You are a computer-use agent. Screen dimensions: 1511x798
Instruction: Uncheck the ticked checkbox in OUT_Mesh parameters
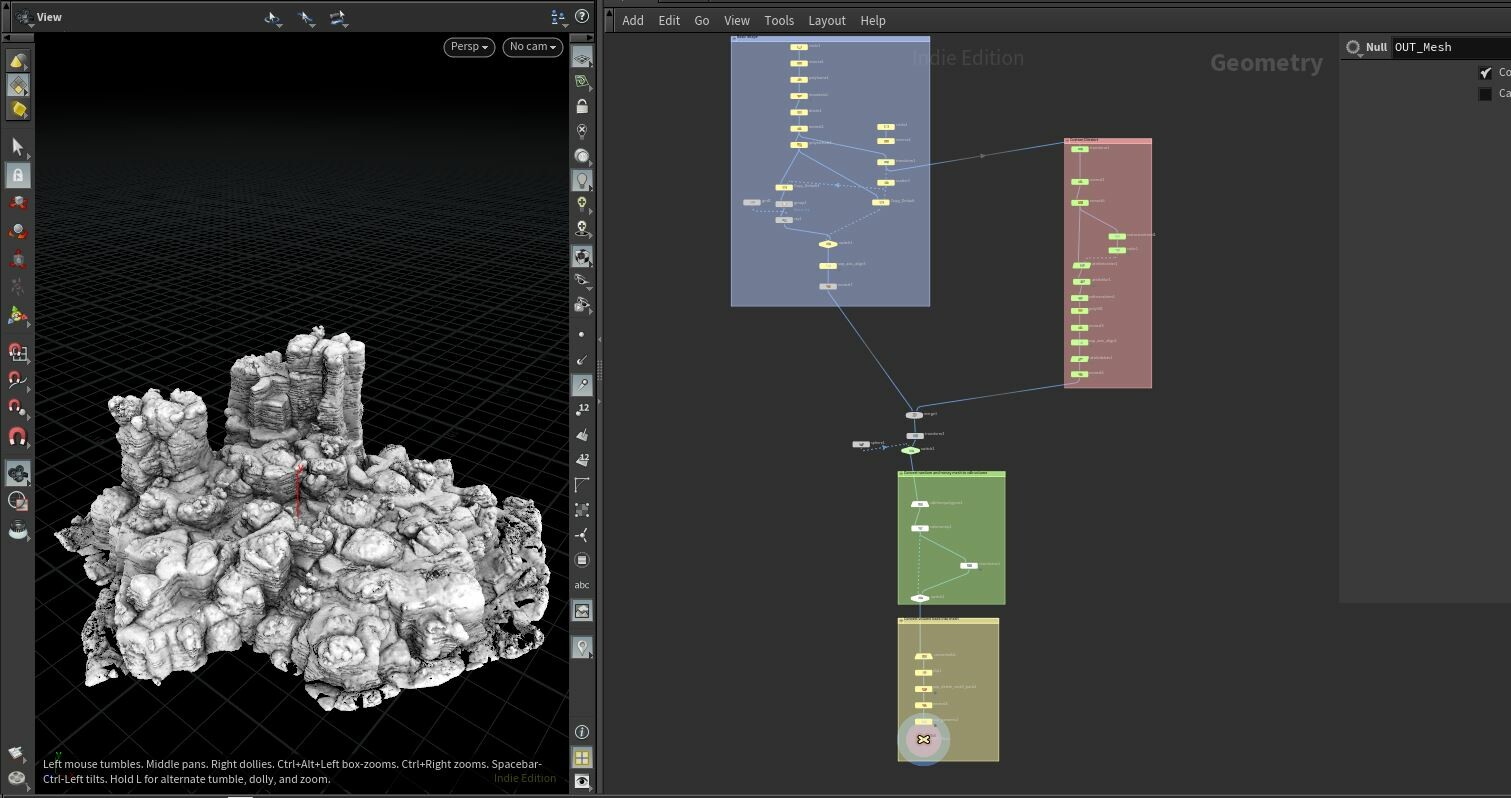[1485, 72]
